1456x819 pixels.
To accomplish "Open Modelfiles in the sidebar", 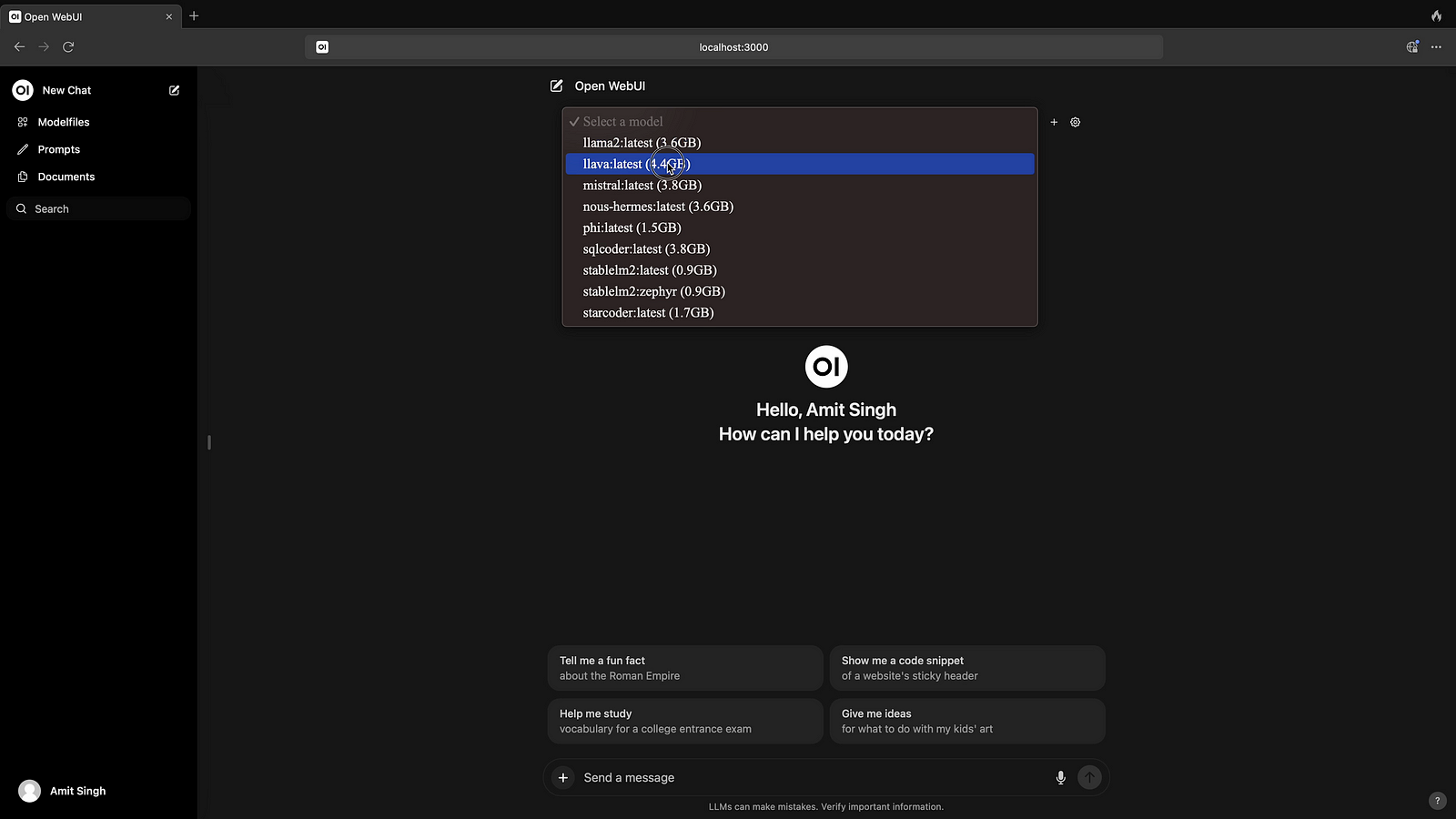I will tap(64, 122).
